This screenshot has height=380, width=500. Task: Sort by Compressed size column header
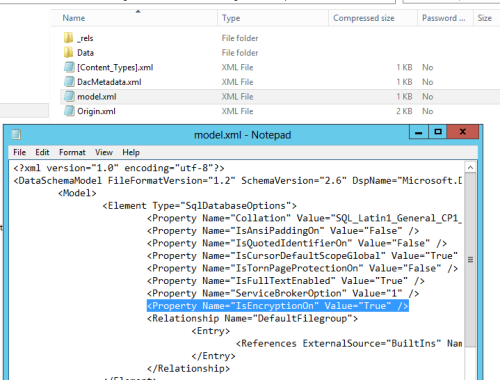pos(373,18)
